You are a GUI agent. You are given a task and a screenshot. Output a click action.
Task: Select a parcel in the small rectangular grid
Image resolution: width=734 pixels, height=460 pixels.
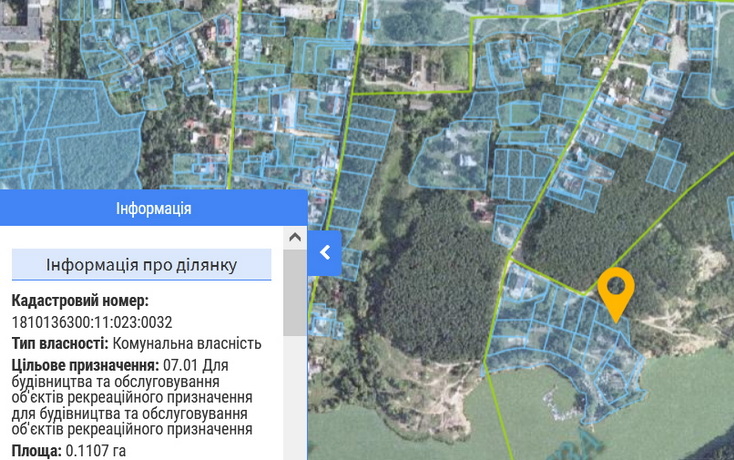click(x=522, y=170)
